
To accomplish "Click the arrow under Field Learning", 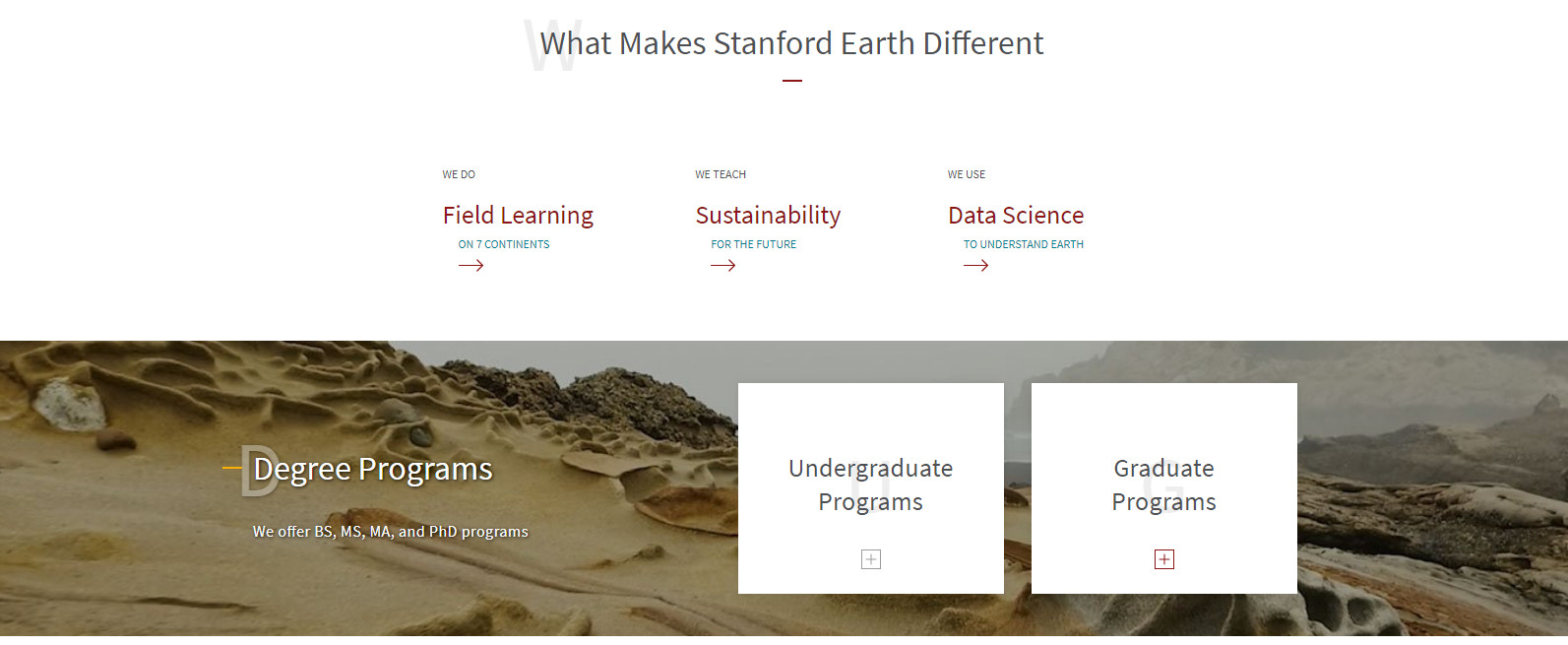I will (x=470, y=266).
